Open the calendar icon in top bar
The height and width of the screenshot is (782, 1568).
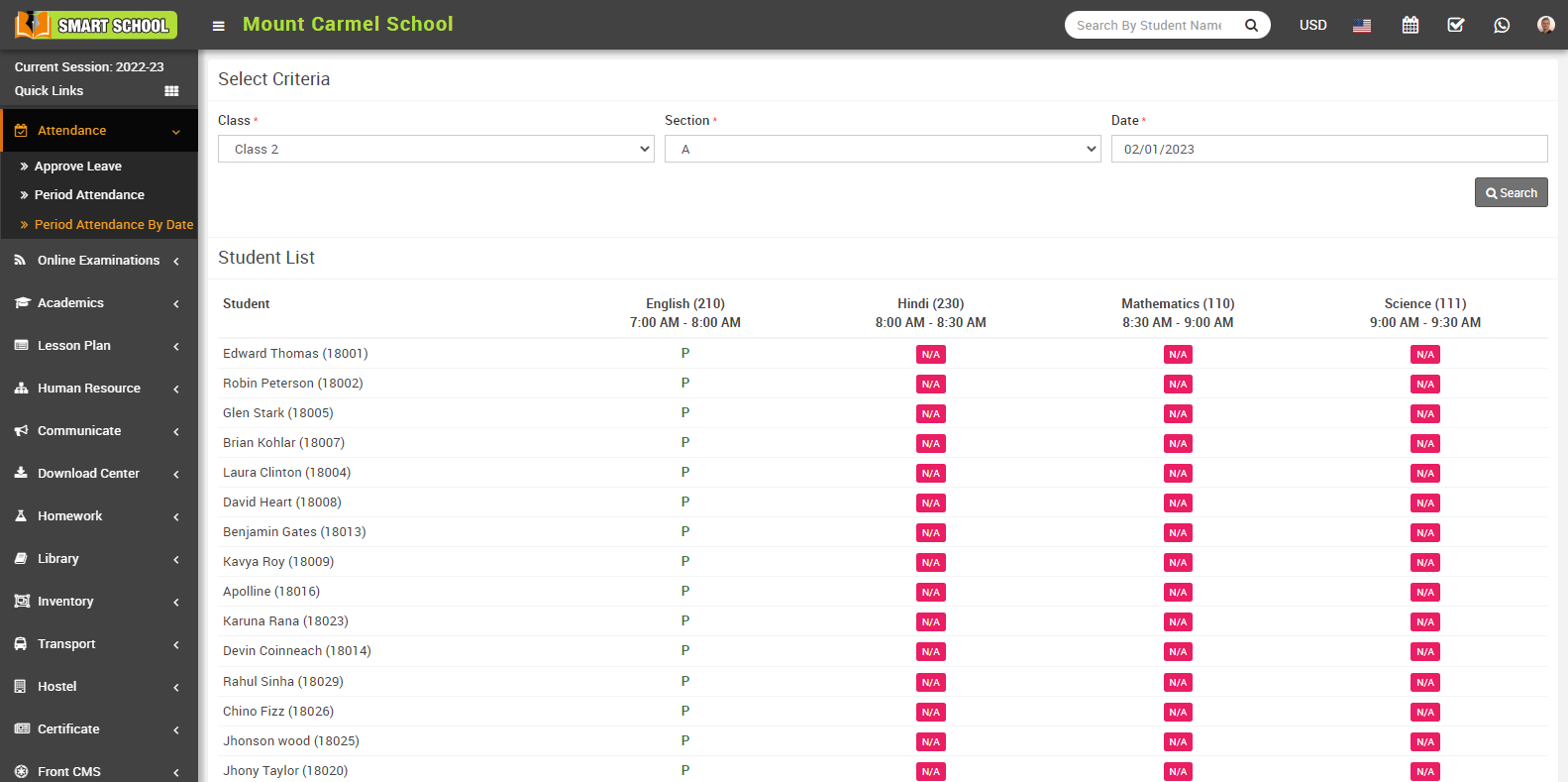1410,25
